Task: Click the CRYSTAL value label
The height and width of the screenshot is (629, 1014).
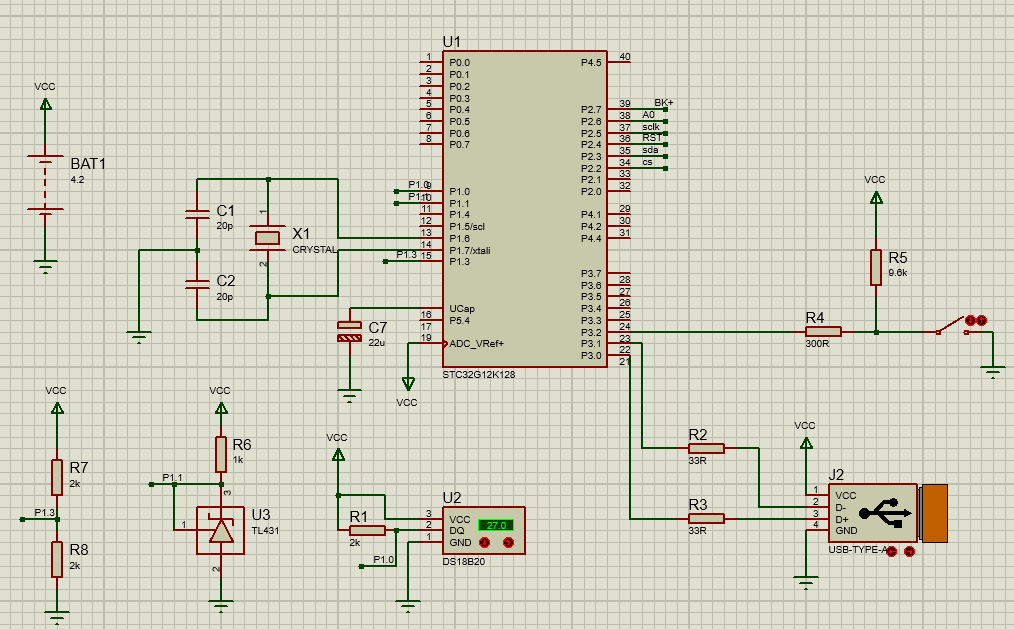Action: click(x=314, y=250)
